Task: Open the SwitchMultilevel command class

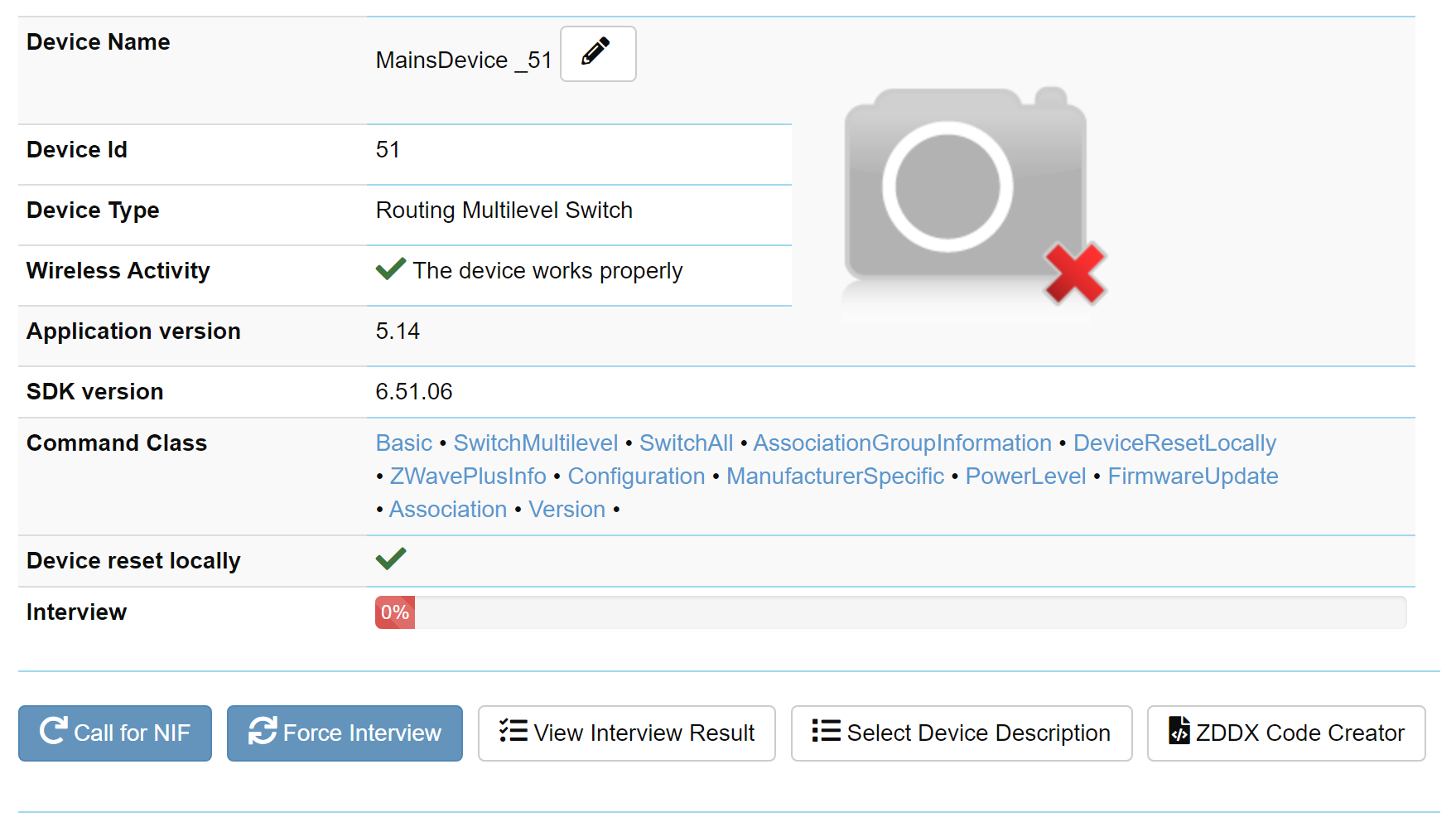Action: (x=536, y=443)
